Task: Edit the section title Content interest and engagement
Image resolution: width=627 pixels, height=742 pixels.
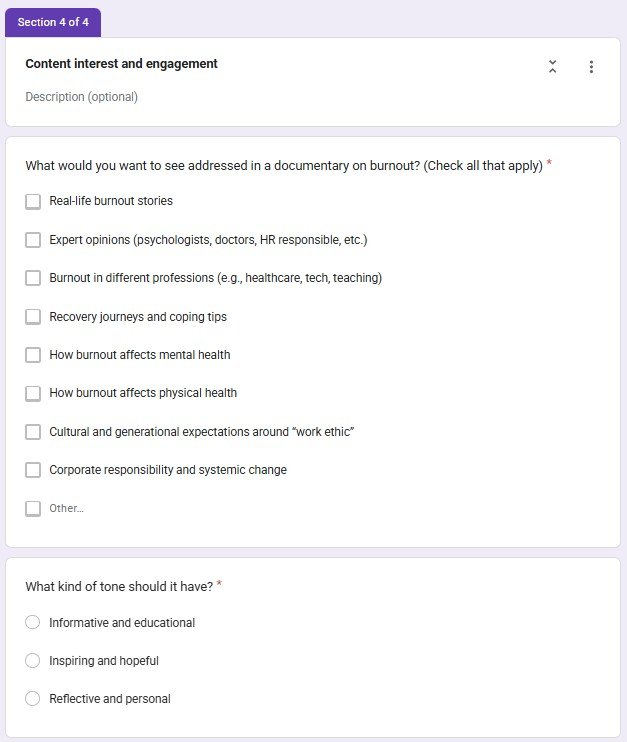Action: 122,63
